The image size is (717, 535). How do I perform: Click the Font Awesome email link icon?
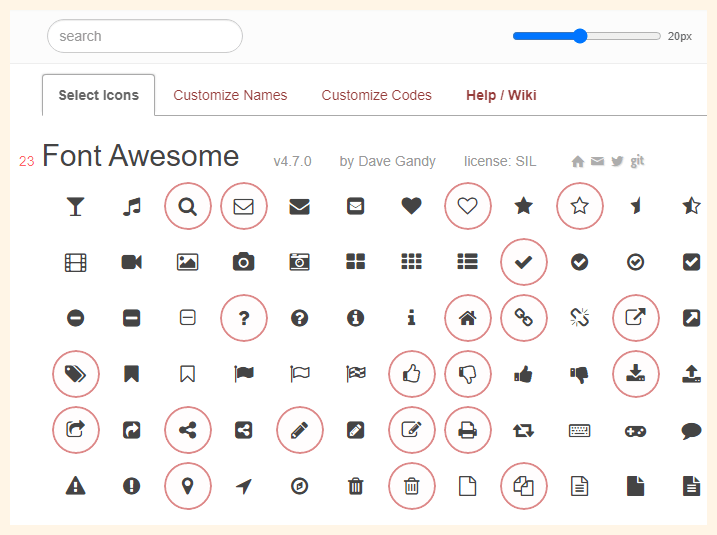pyautogui.click(x=598, y=161)
